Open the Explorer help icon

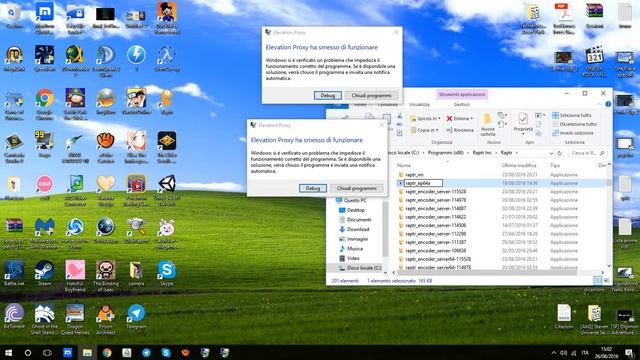[x=608, y=104]
